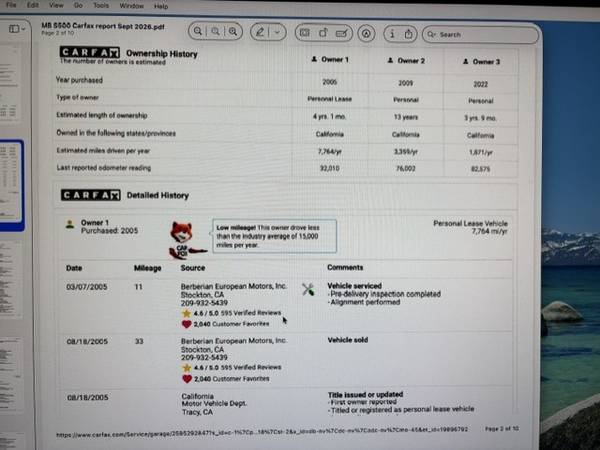Click 'California Motor Vehicle Dept.' source entry
The image size is (600, 450).
(x=214, y=400)
